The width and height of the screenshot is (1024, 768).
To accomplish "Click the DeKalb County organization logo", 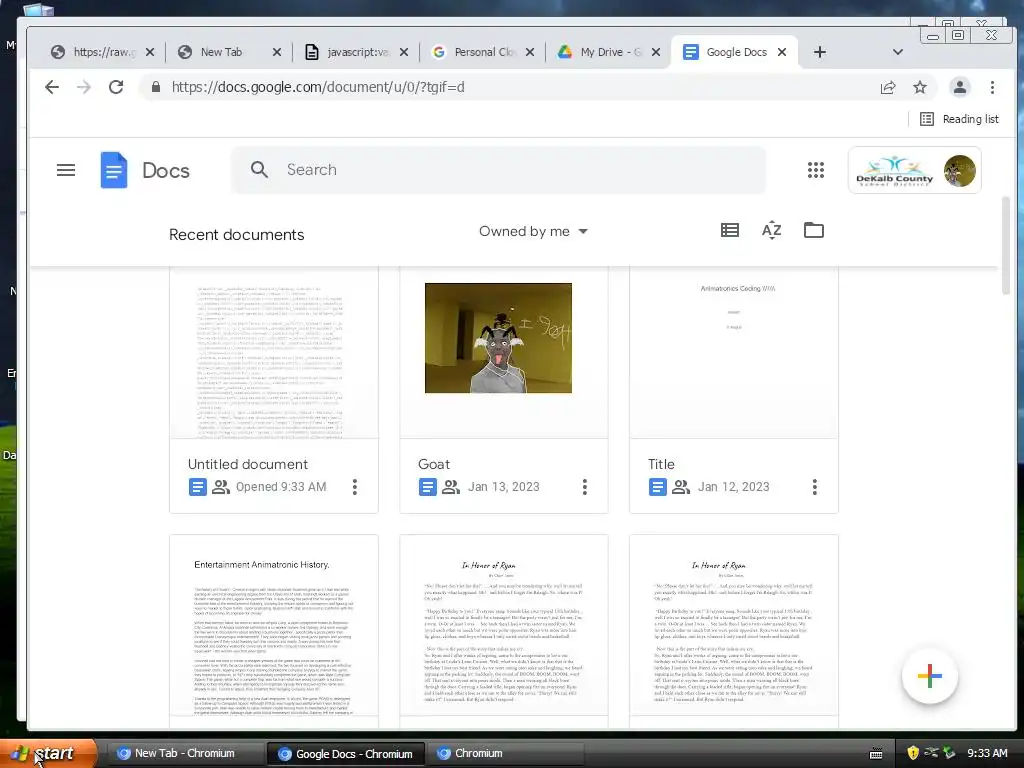I will [894, 171].
